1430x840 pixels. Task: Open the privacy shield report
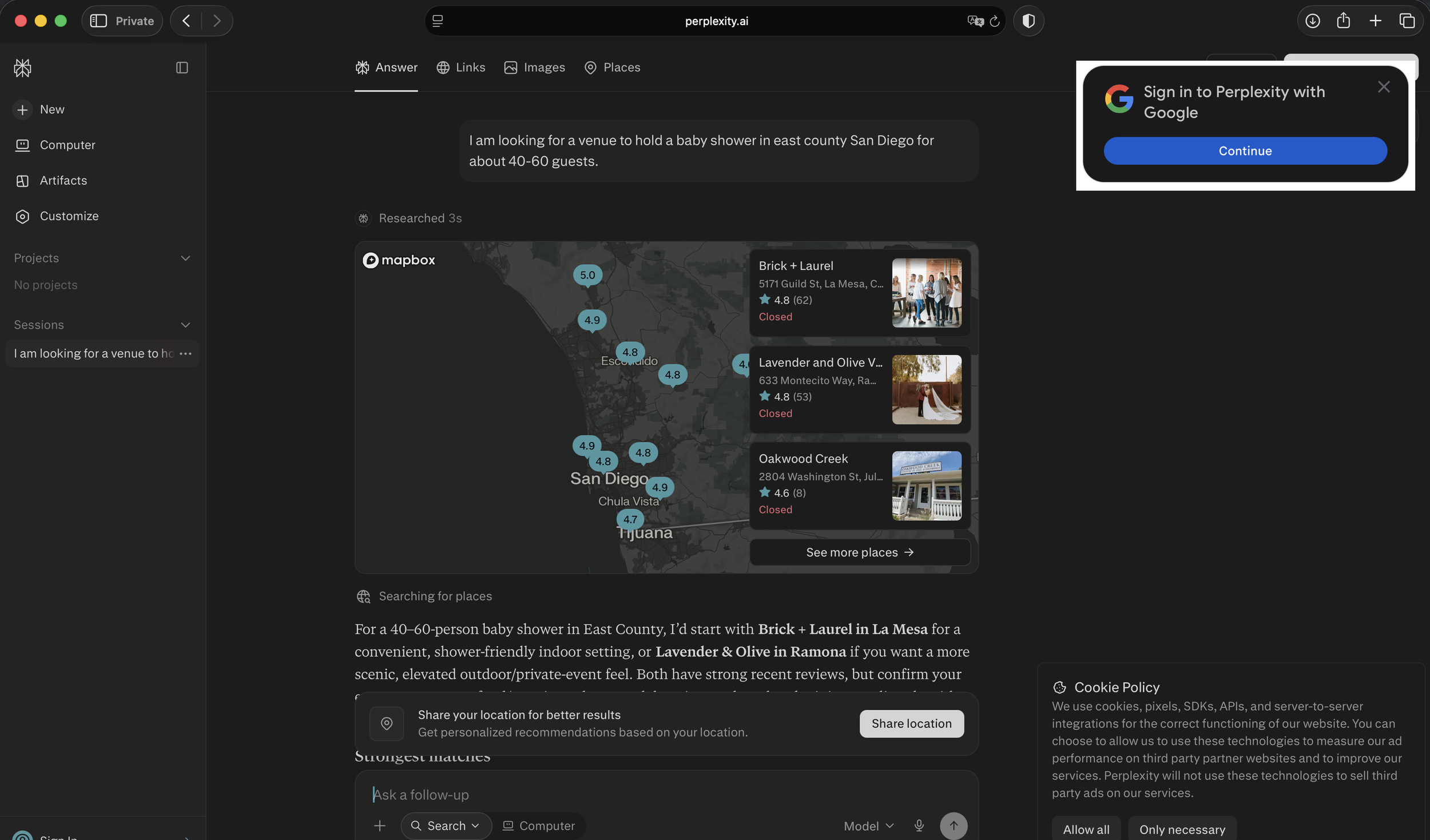pos(1028,21)
